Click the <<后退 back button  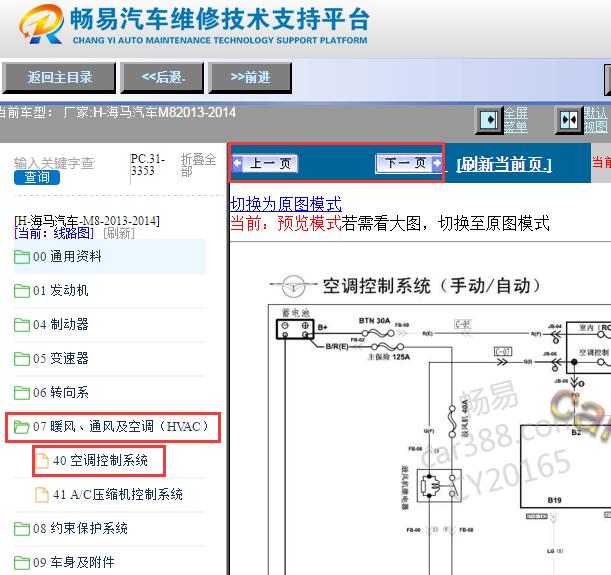[x=162, y=78]
